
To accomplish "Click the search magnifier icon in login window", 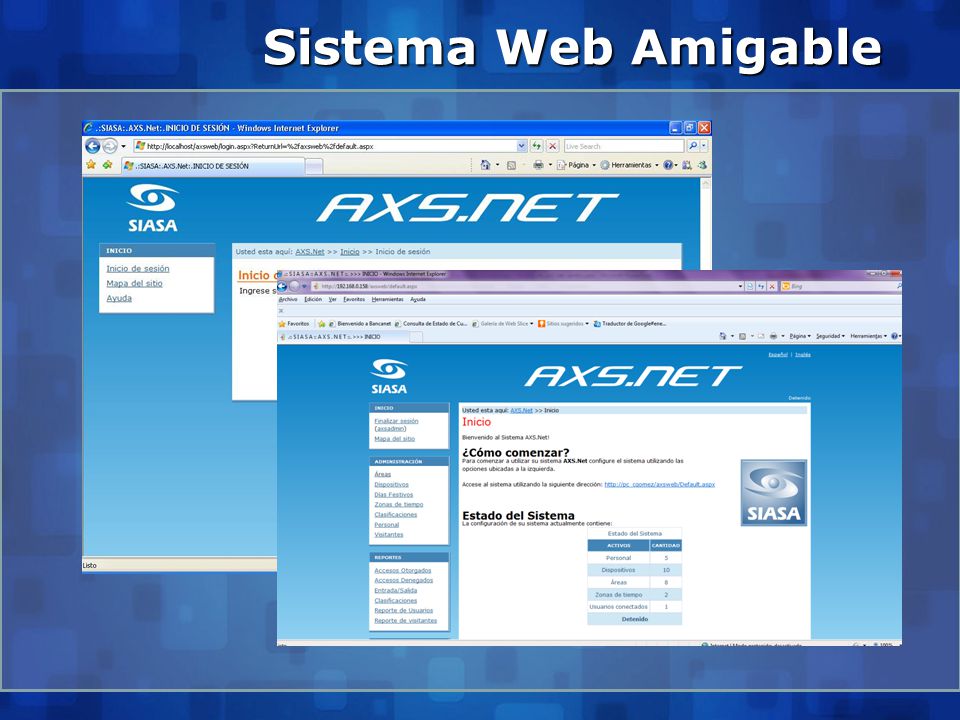I will tap(692, 146).
